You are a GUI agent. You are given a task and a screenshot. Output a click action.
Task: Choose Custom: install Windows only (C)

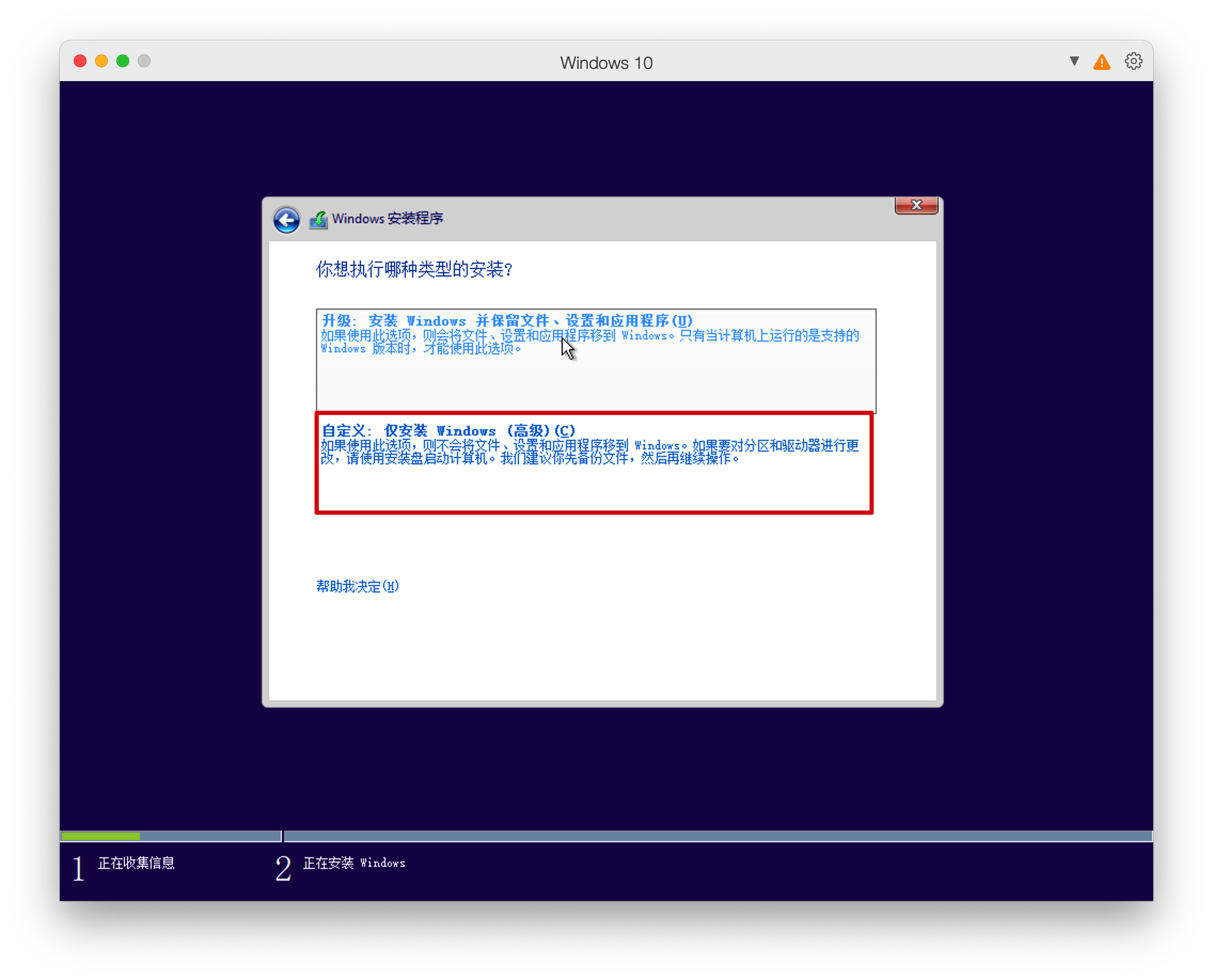(594, 463)
